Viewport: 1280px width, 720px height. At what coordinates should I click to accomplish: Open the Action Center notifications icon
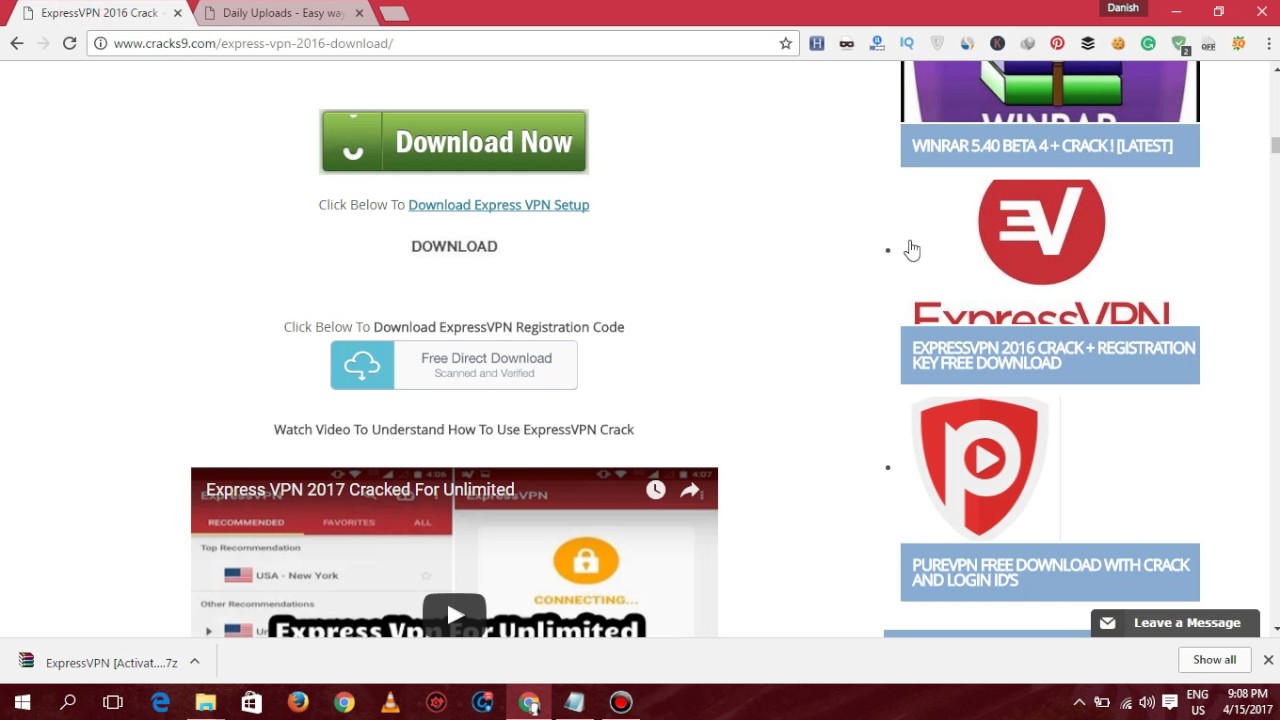[1170, 702]
